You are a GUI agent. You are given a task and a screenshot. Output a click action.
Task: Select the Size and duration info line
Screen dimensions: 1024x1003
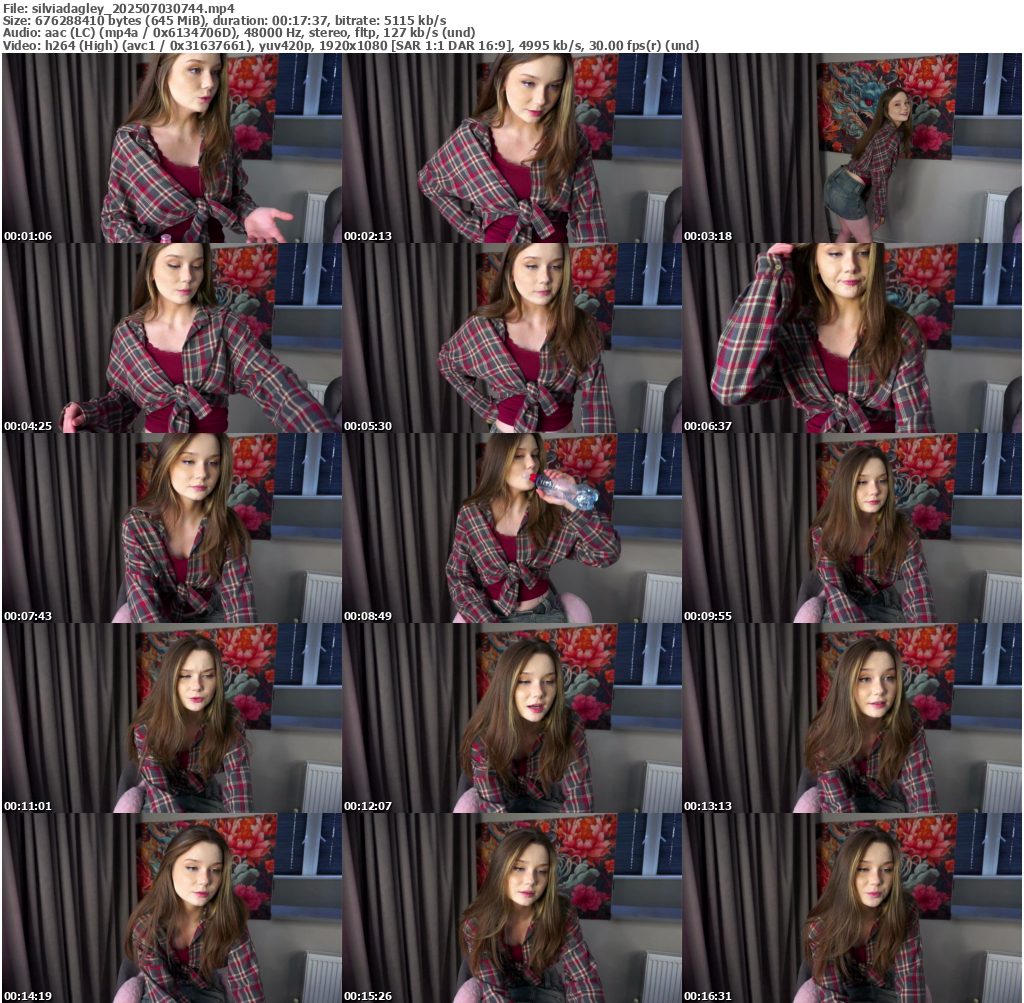(x=224, y=20)
